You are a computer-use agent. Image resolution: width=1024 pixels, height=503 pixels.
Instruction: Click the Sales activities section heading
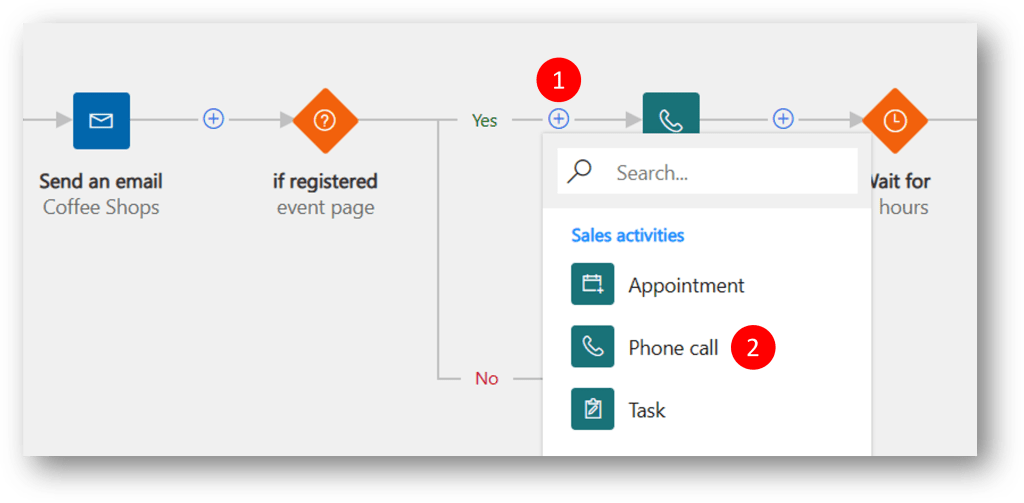tap(627, 236)
